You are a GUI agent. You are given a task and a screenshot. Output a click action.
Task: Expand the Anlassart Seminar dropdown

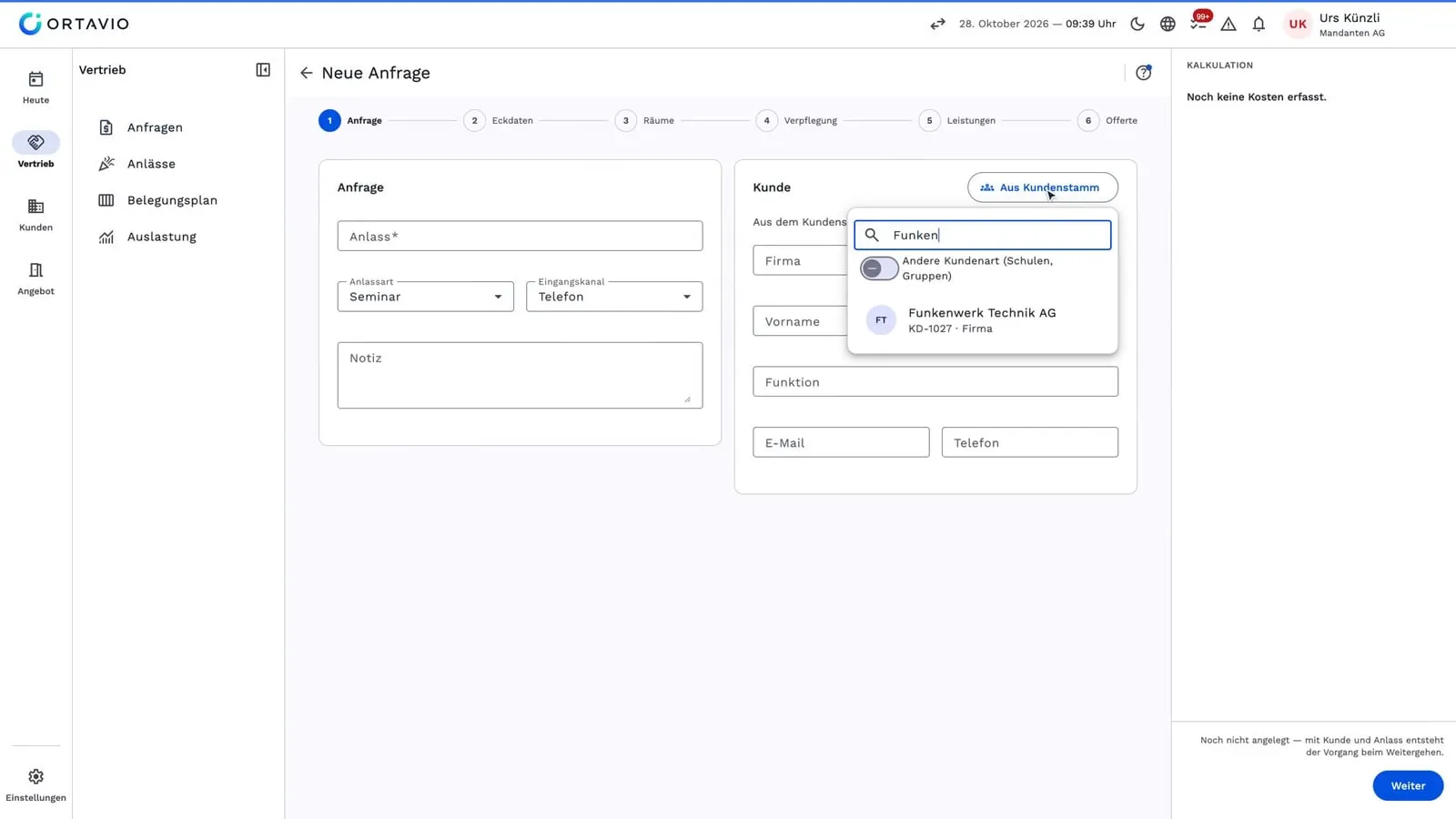[425, 297]
